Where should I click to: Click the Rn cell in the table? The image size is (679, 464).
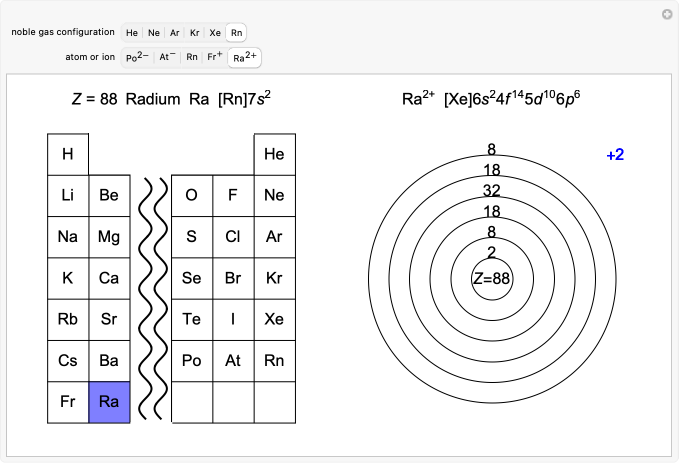(x=274, y=360)
